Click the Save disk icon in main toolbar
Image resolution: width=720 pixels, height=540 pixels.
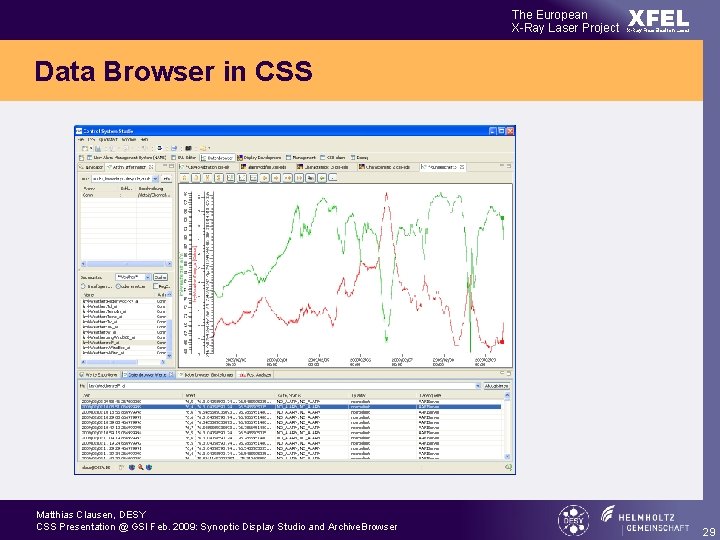98,148
